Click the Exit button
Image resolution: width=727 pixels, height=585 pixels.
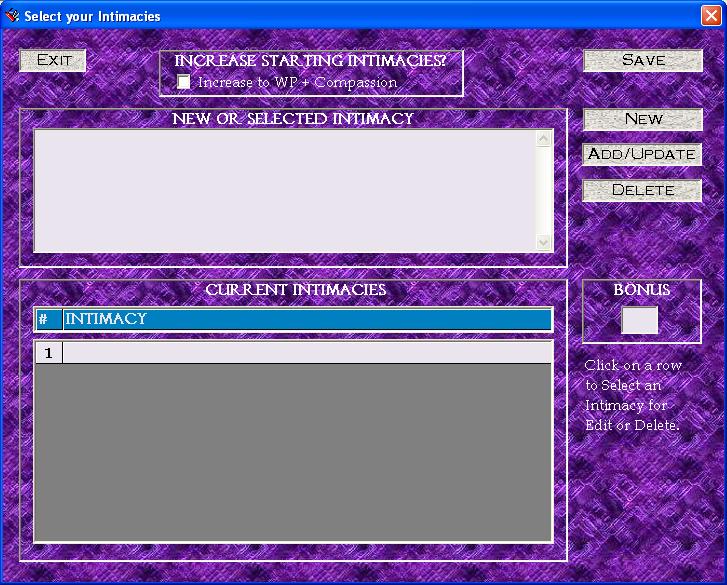(53, 60)
